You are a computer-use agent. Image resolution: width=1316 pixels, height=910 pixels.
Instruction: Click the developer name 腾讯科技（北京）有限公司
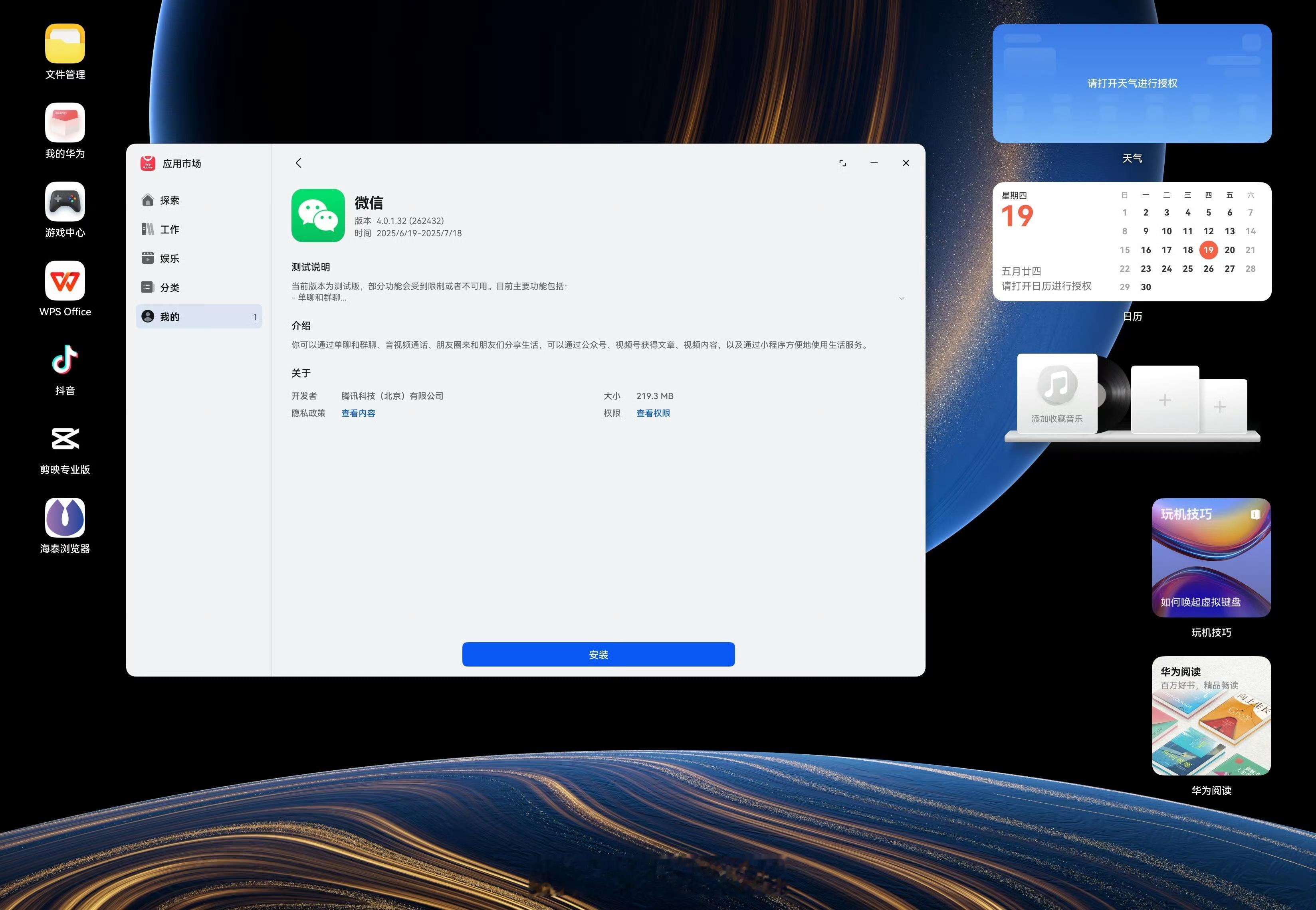coord(392,396)
